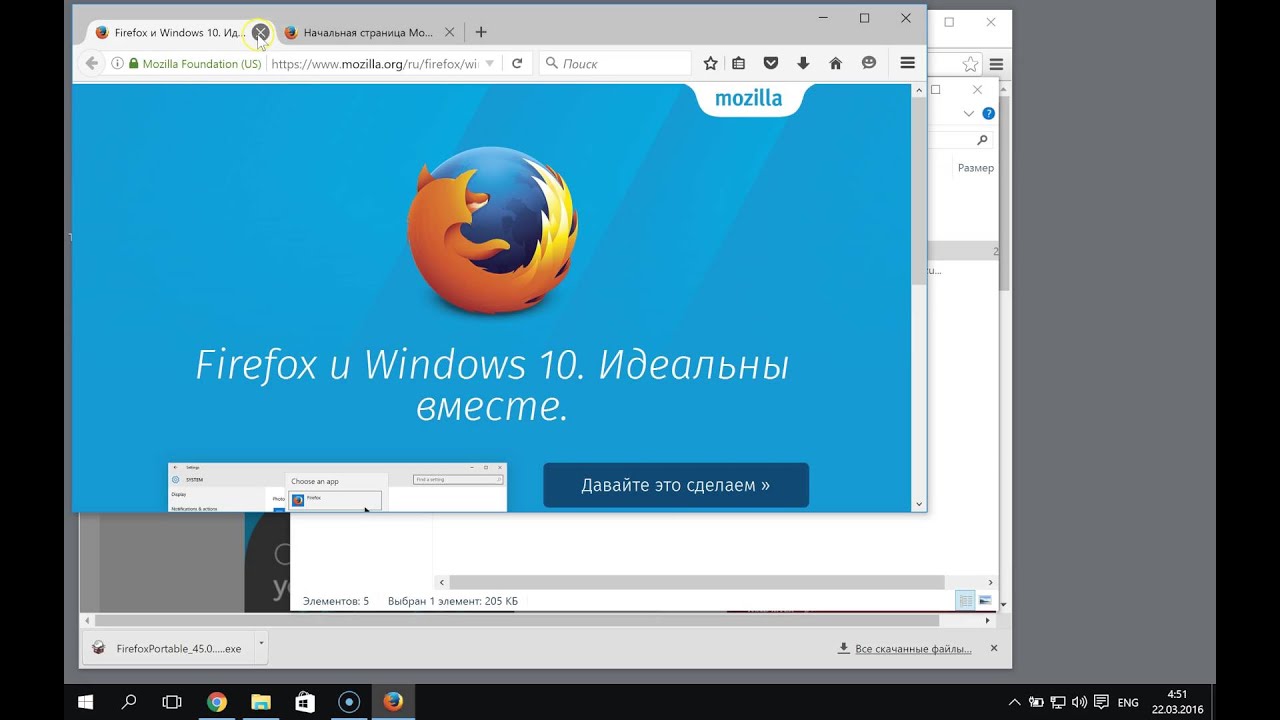Open the Explorer help question icon
1280x720 pixels.
tap(988, 113)
